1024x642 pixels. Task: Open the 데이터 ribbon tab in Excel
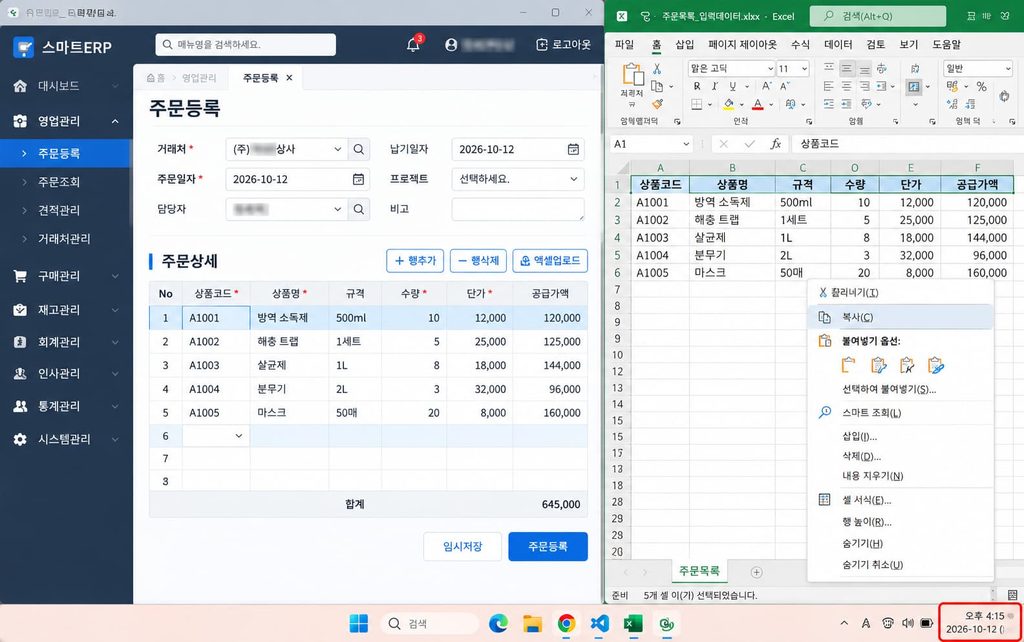[838, 44]
